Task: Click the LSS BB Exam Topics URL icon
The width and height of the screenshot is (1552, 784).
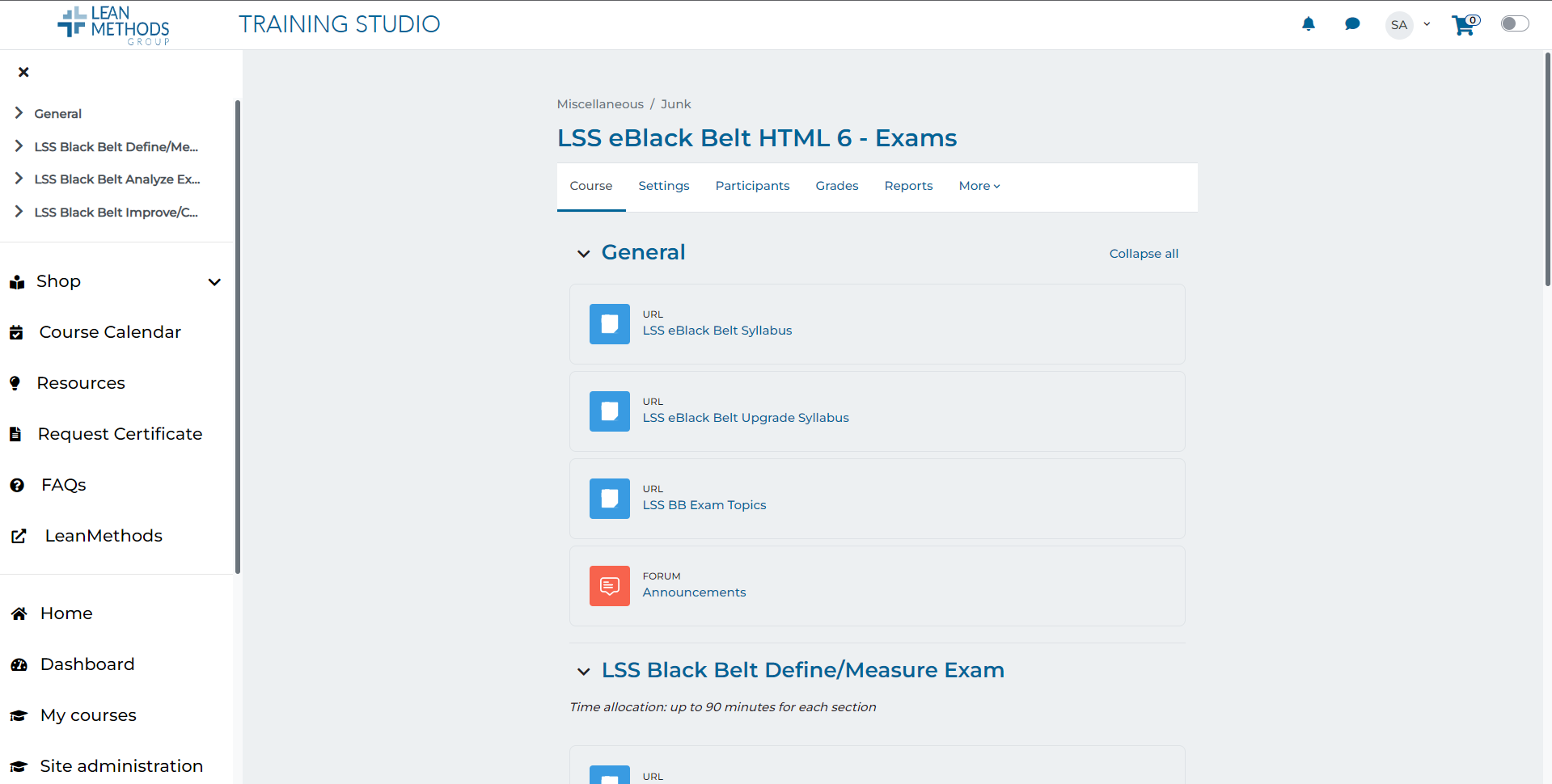Action: 609,499
